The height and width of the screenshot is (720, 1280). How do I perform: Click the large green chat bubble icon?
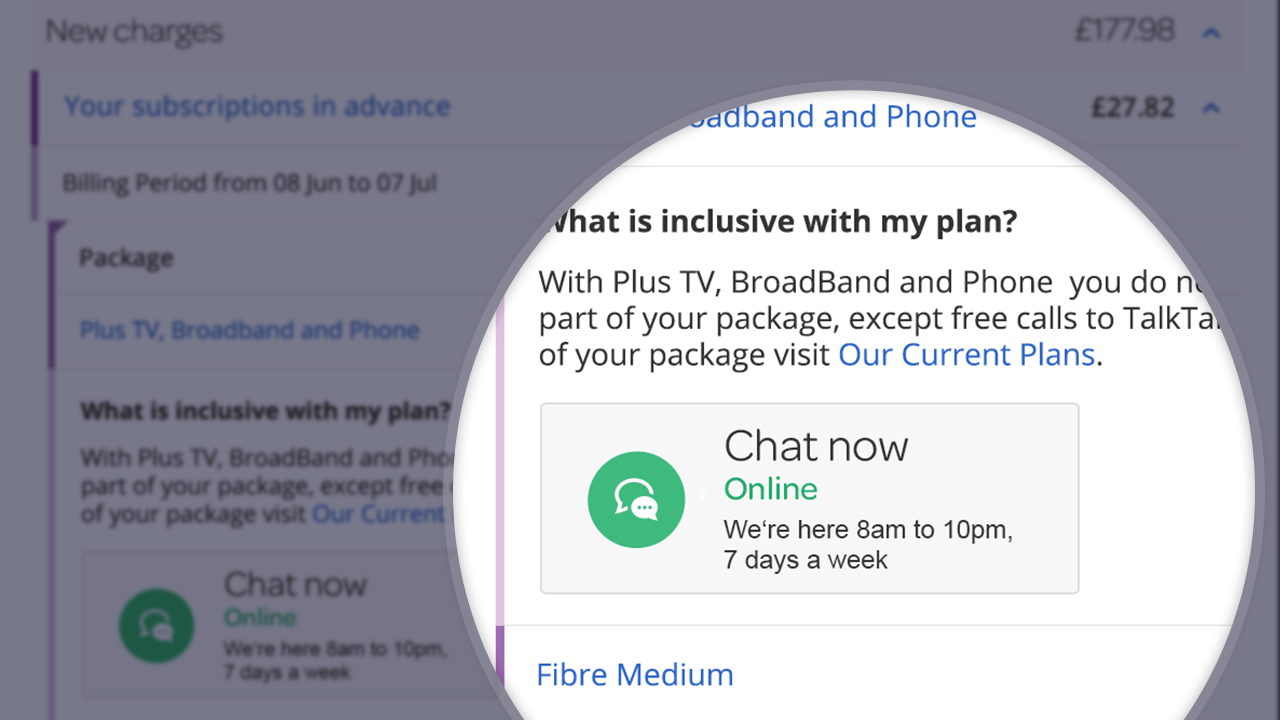pyautogui.click(x=636, y=499)
